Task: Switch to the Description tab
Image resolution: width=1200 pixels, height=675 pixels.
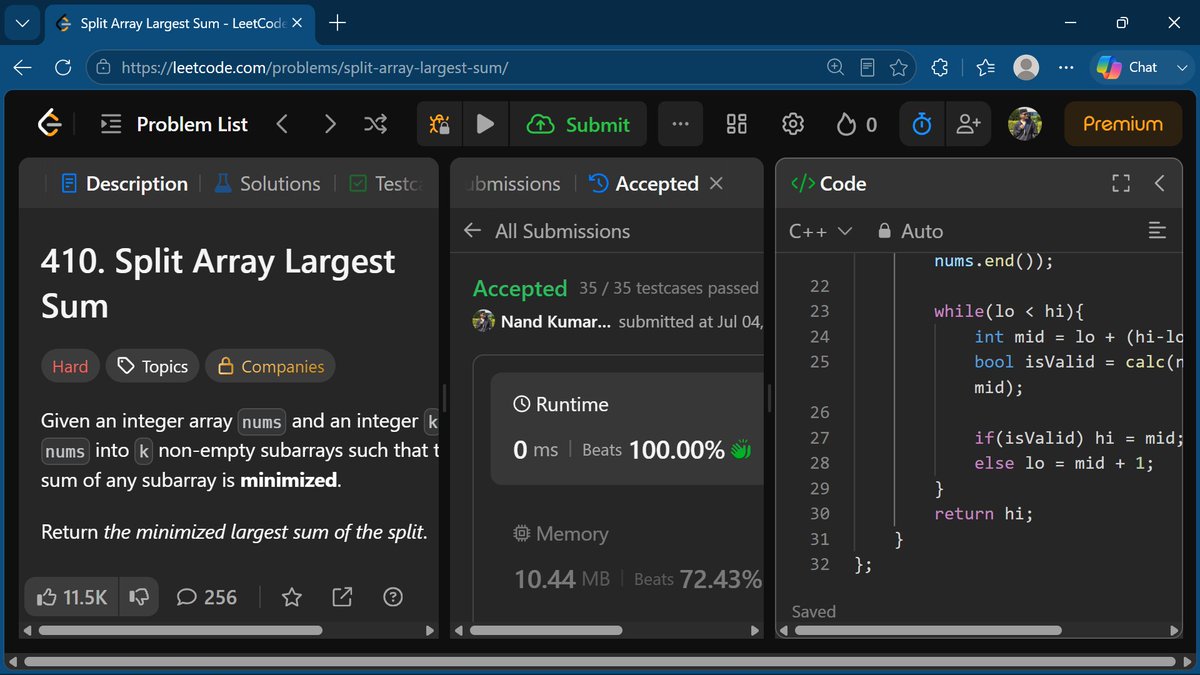Action: pyautogui.click(x=124, y=184)
